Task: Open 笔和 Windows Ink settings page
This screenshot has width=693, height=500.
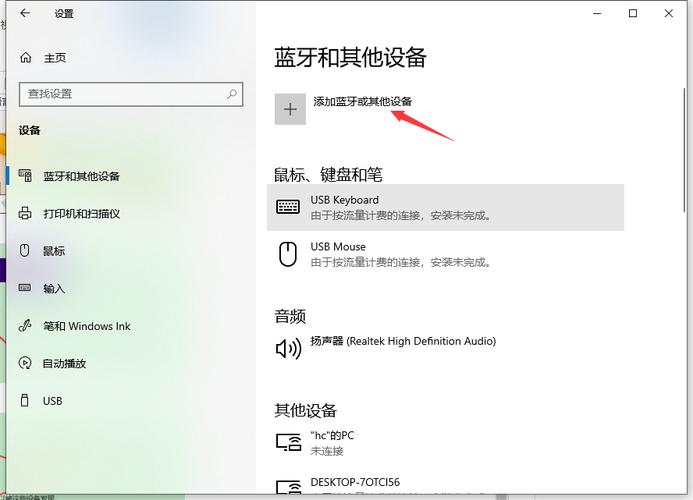Action: (x=87, y=326)
